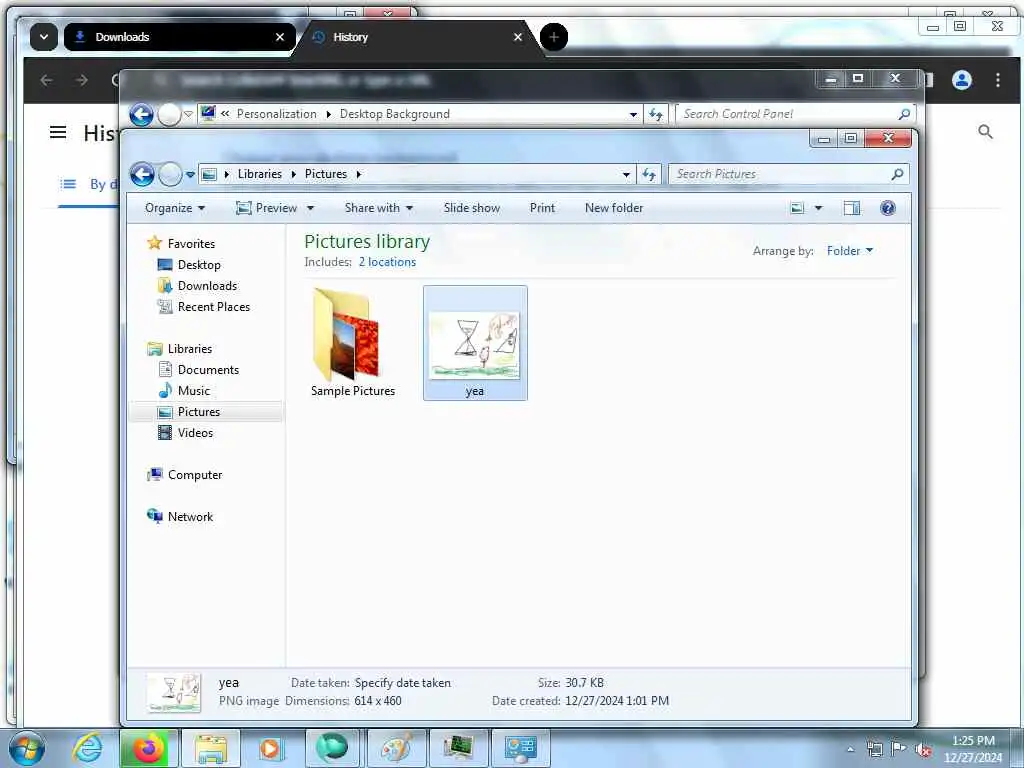Refresh the Control Panel address bar
The image size is (1024, 768).
pyautogui.click(x=656, y=114)
